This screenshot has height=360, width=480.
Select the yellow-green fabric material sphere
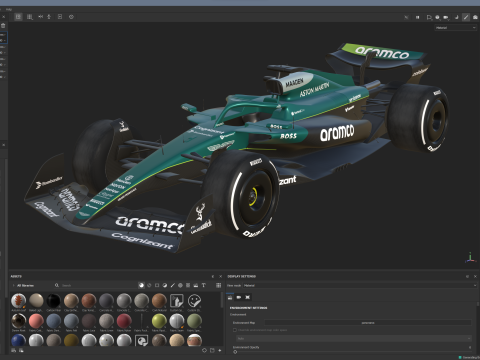pyautogui.click(x=159, y=321)
